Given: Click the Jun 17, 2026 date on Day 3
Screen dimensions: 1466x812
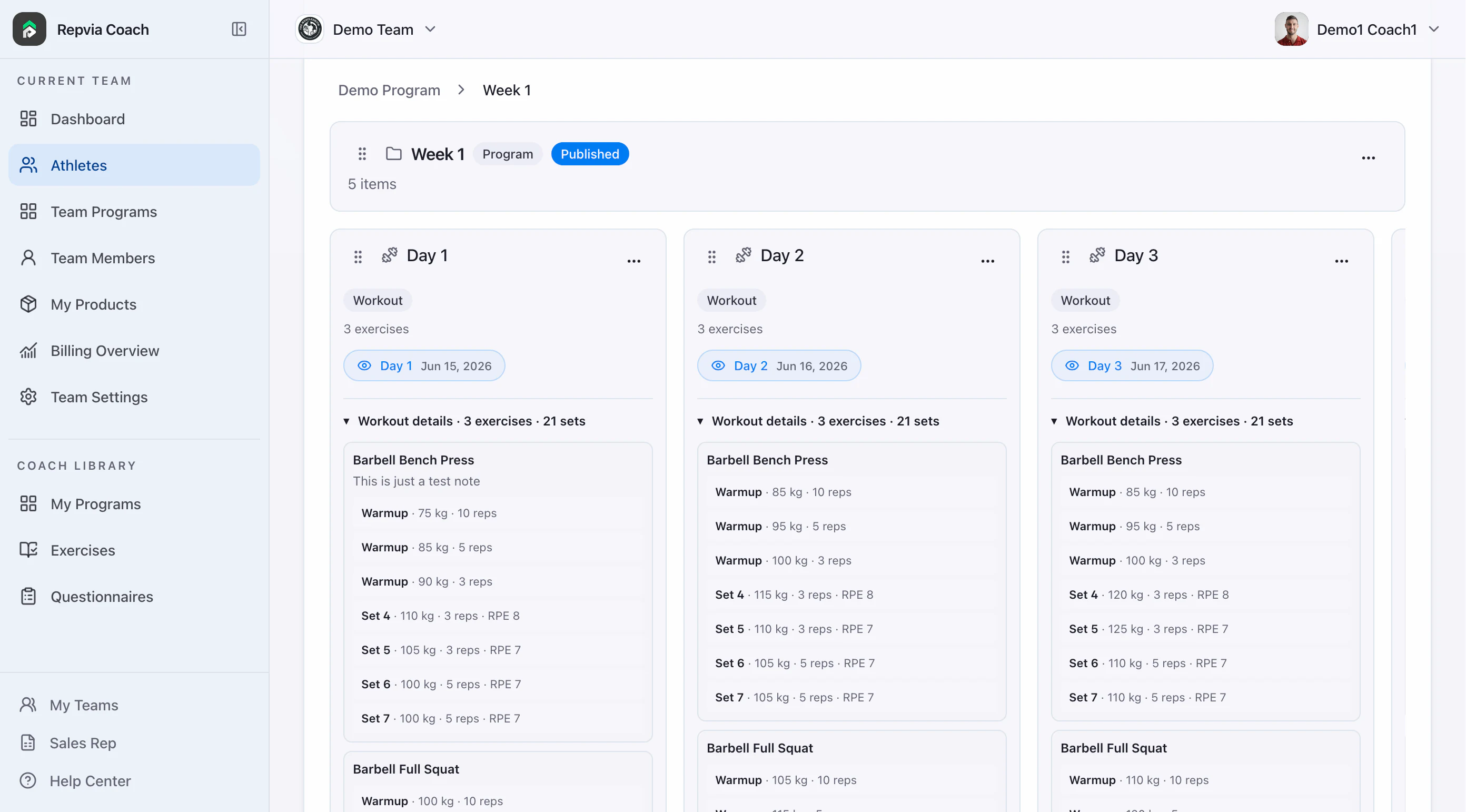Looking at the screenshot, I should (1165, 366).
